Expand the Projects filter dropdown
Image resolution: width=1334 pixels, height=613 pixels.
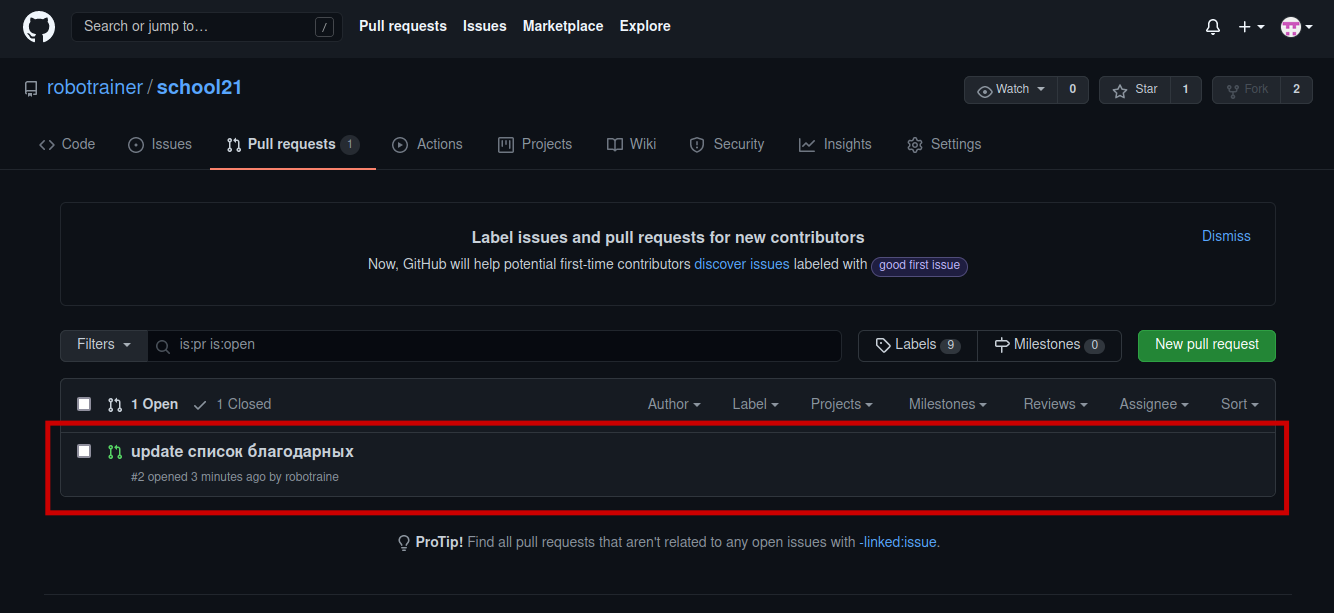[x=842, y=404]
